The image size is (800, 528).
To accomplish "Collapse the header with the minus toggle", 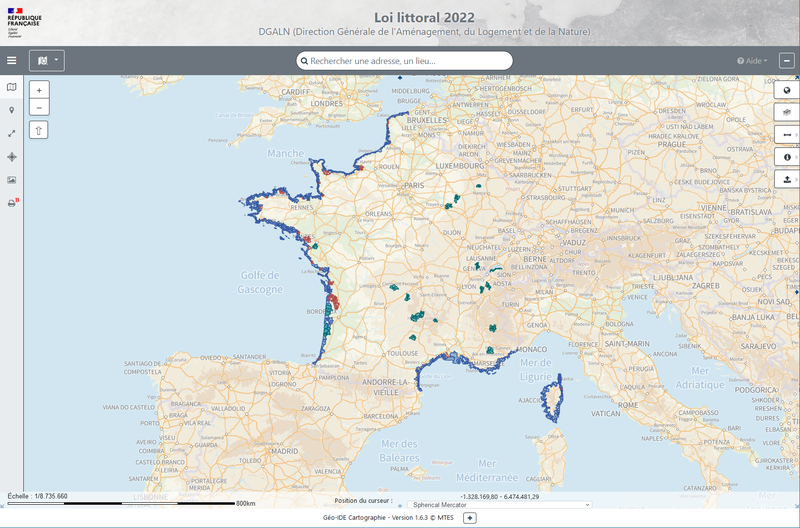I will (787, 61).
